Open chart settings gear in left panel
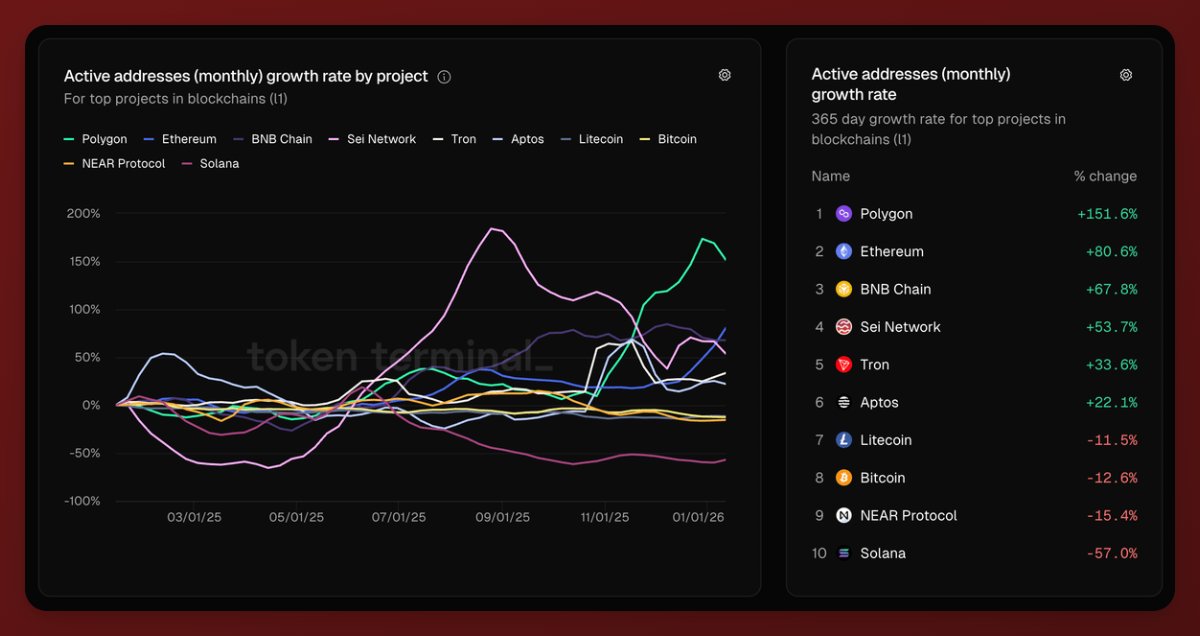This screenshot has height=636, width=1200. point(725,75)
